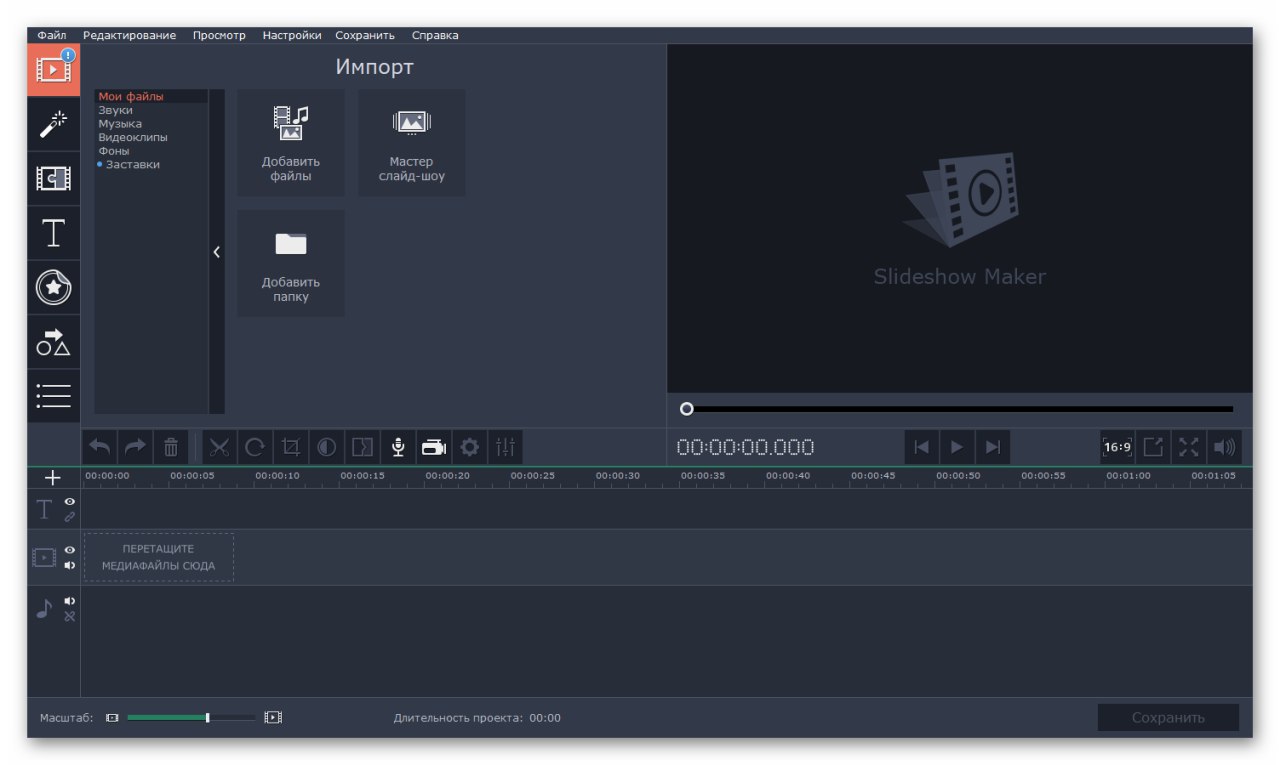The image size is (1280, 765).
Task: Click the 00:01:00 timeline ruler mark
Action: [1128, 476]
